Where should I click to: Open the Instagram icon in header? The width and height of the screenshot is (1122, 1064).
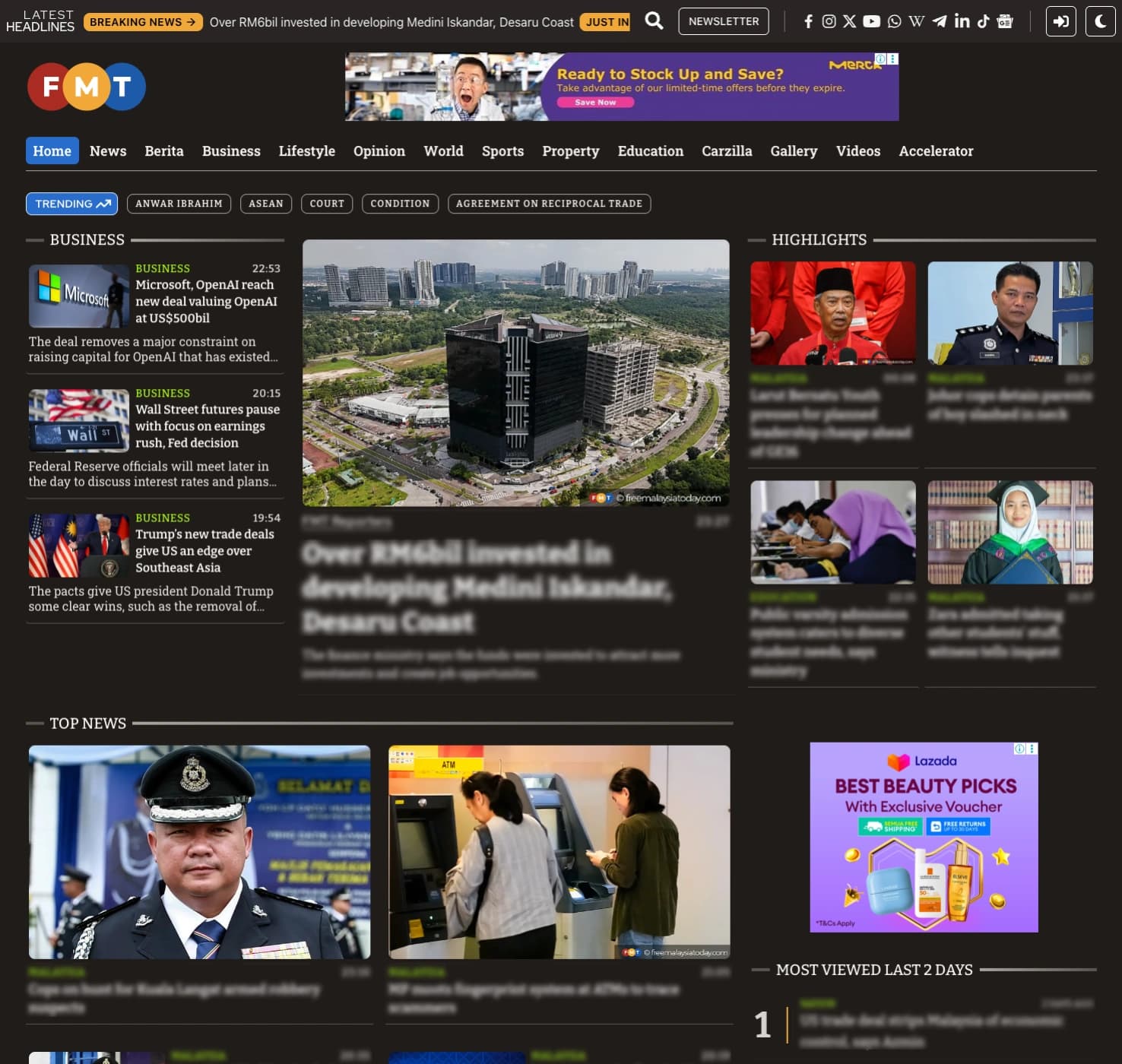pos(829,21)
